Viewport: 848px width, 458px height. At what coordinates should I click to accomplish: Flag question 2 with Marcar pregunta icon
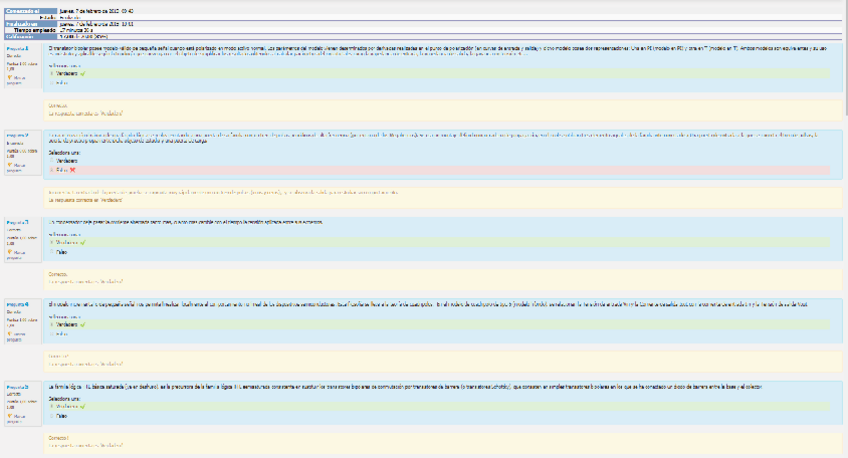point(10,165)
